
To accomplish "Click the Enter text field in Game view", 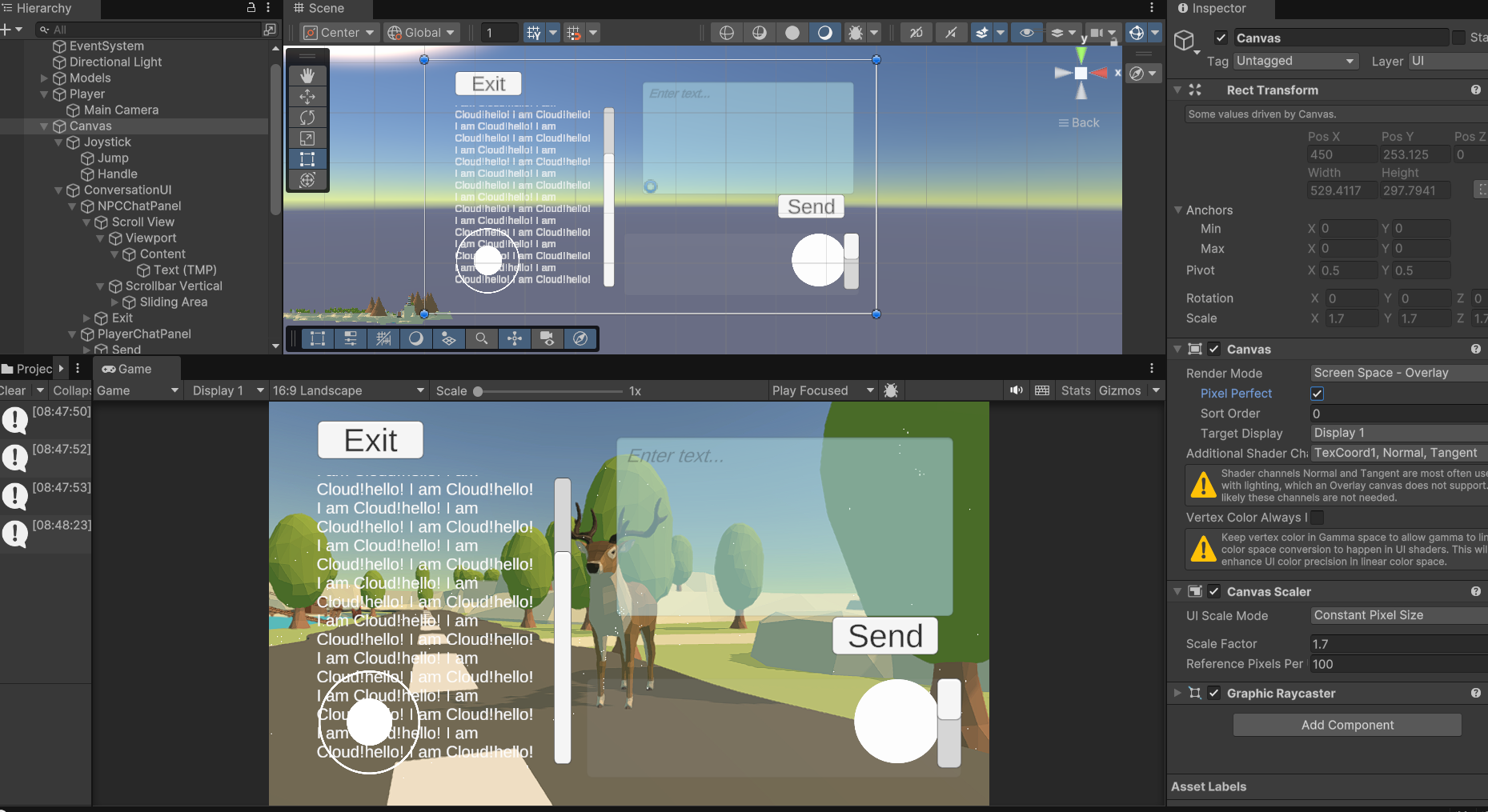I will point(784,527).
